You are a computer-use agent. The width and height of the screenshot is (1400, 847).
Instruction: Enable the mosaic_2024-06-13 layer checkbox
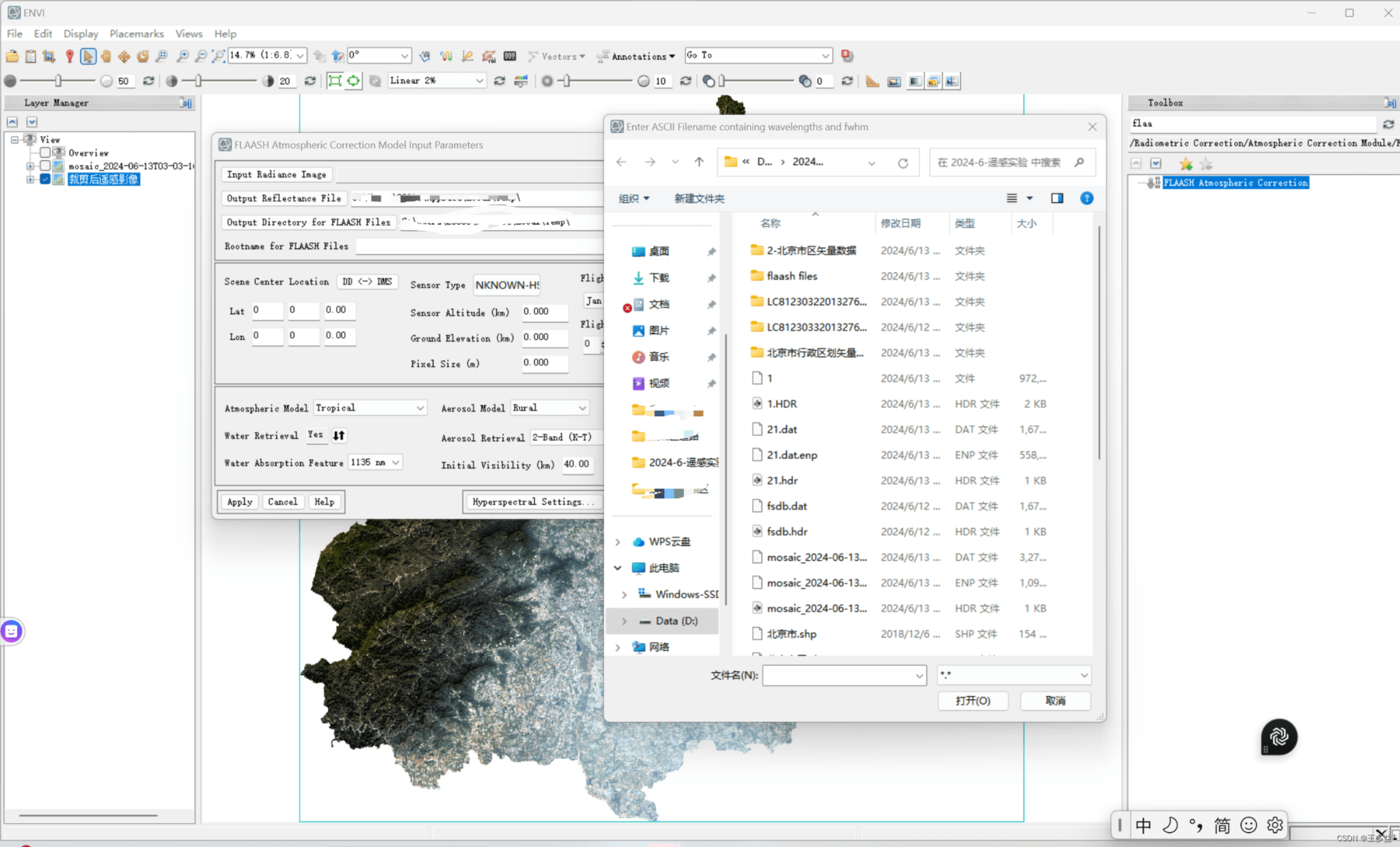tap(45, 166)
